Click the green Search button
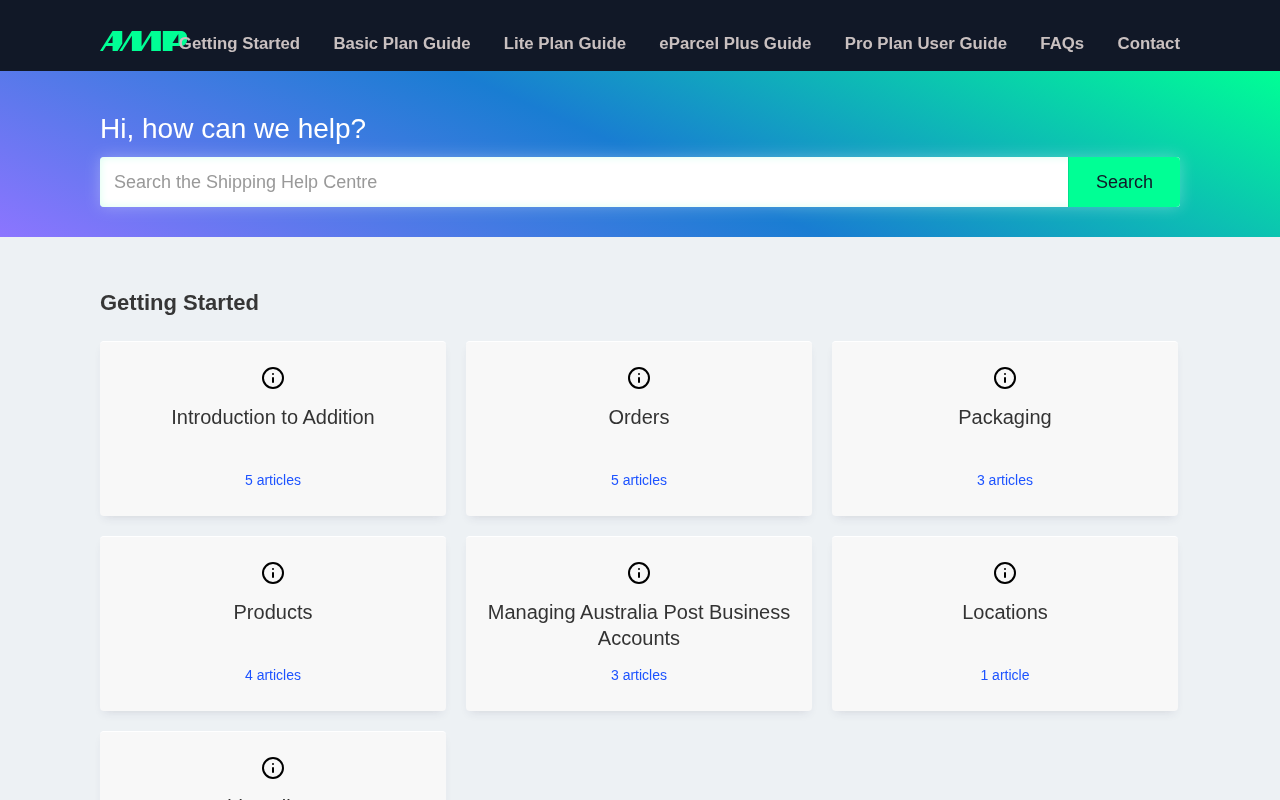This screenshot has height=800, width=1280. coord(1124,182)
